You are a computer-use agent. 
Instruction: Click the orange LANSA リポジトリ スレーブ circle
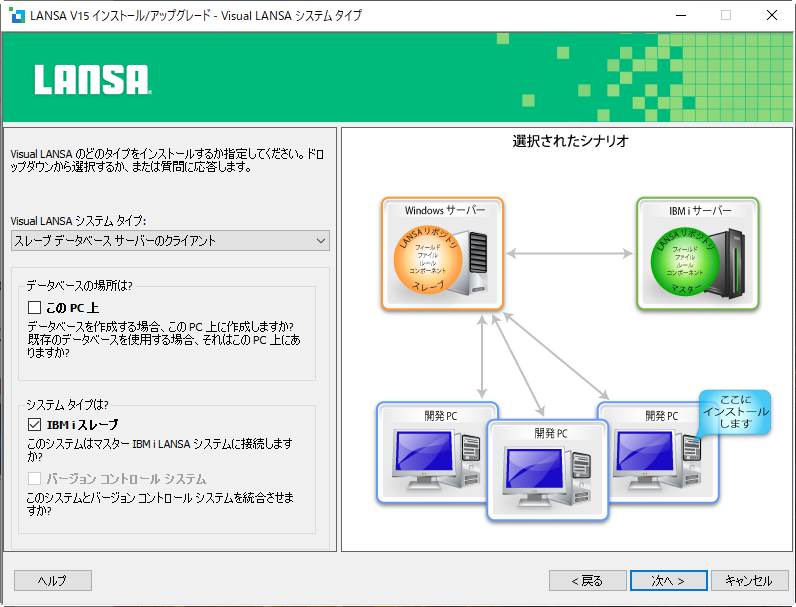coord(428,260)
